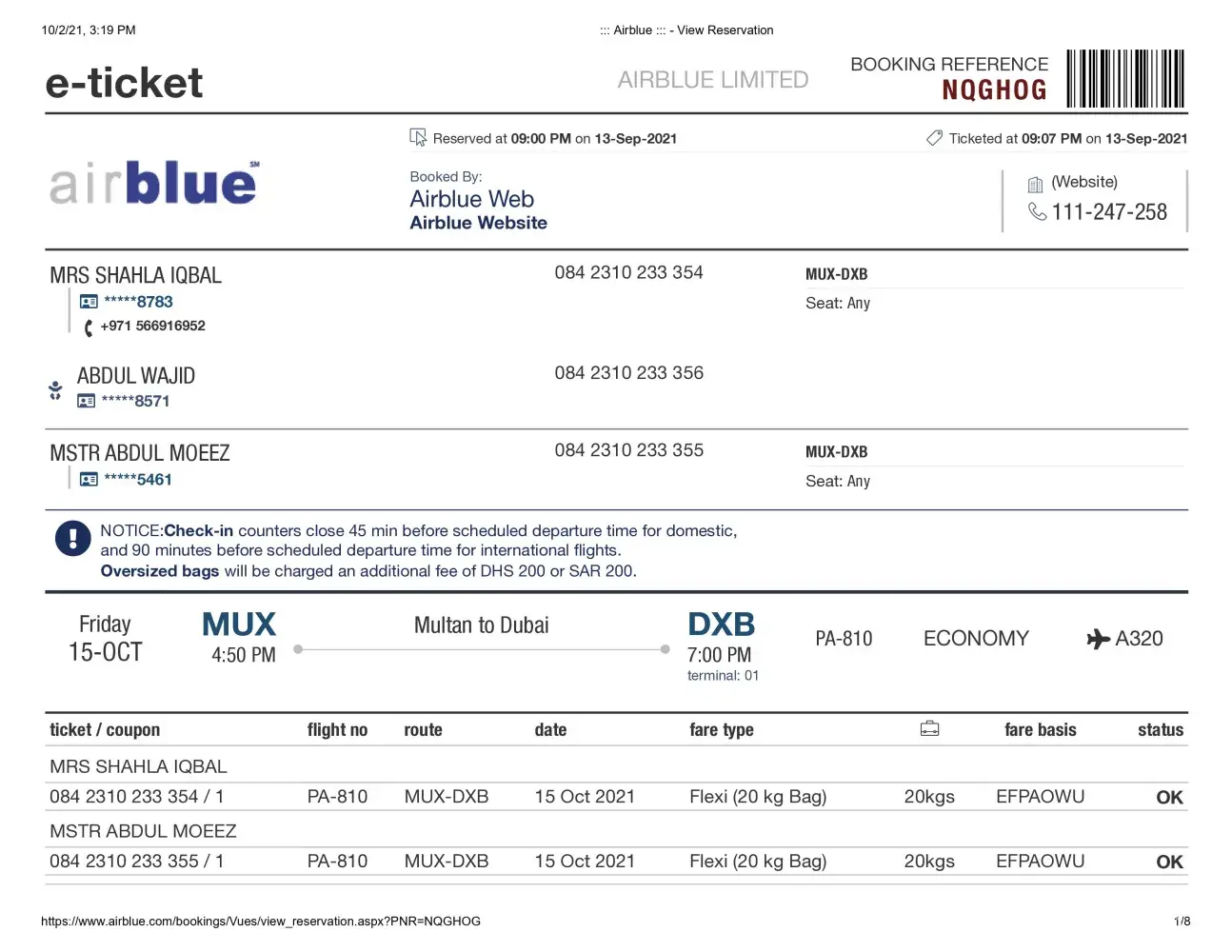This screenshot has width=1232, height=952.
Task: Click the ticket / coupon column header
Action: (x=105, y=730)
